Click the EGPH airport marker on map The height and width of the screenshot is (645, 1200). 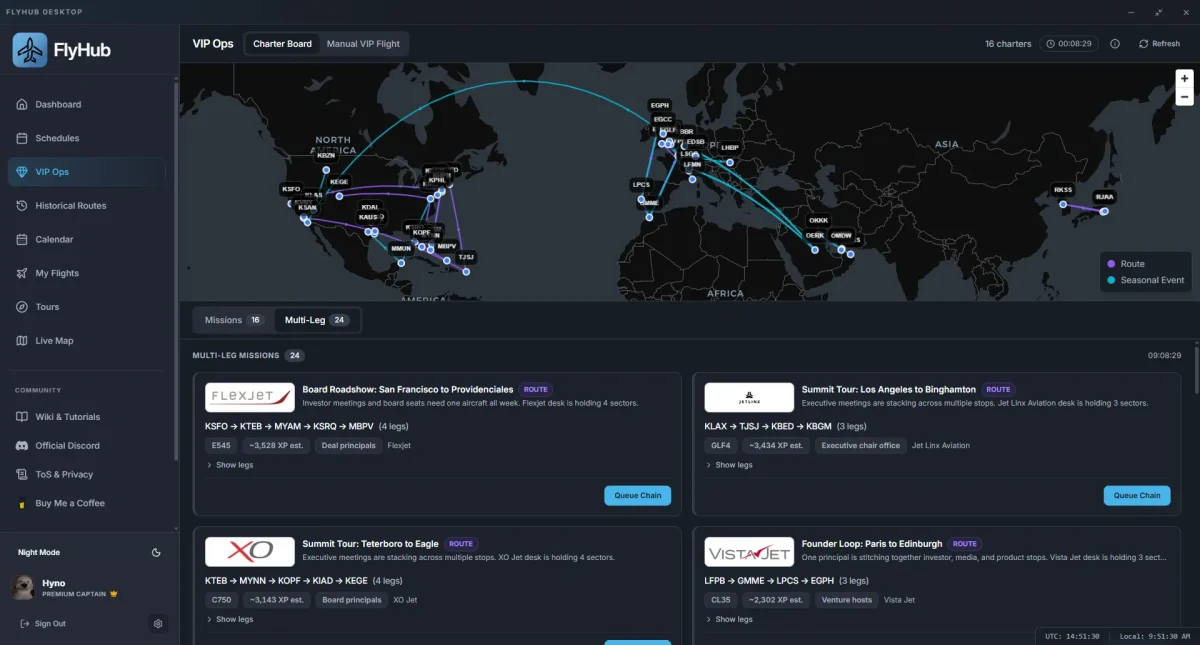point(660,105)
